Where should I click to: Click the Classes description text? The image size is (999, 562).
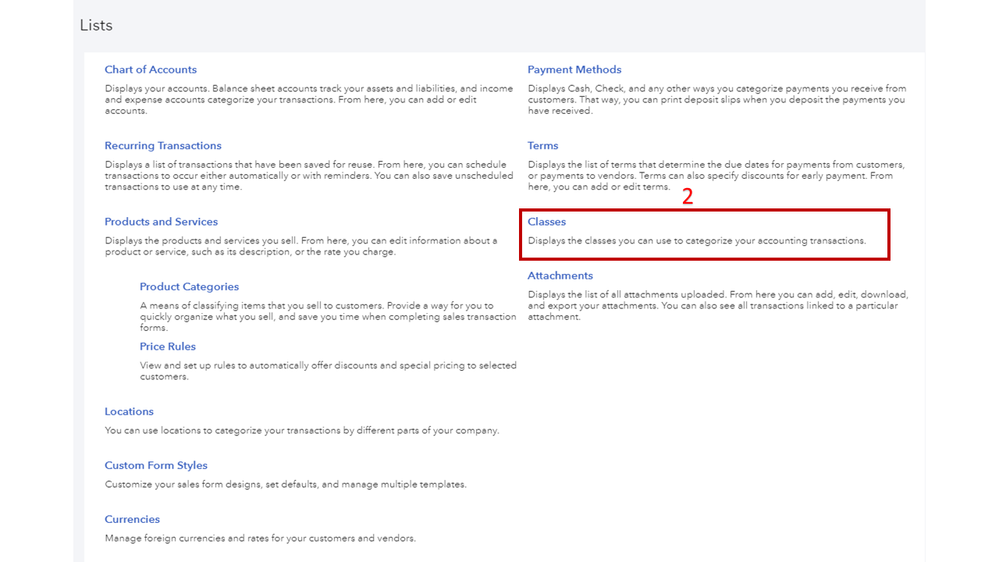(x=696, y=241)
